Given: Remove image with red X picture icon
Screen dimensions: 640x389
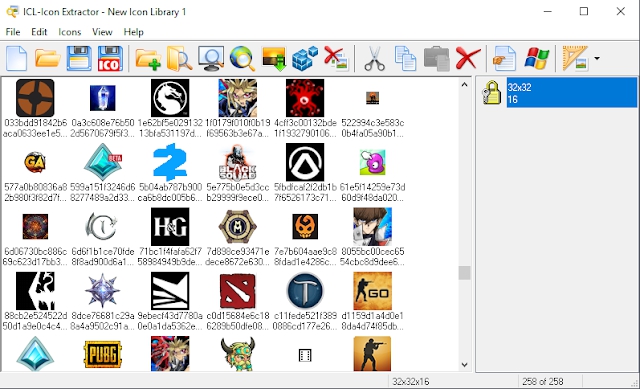Looking at the screenshot, I should (336, 58).
